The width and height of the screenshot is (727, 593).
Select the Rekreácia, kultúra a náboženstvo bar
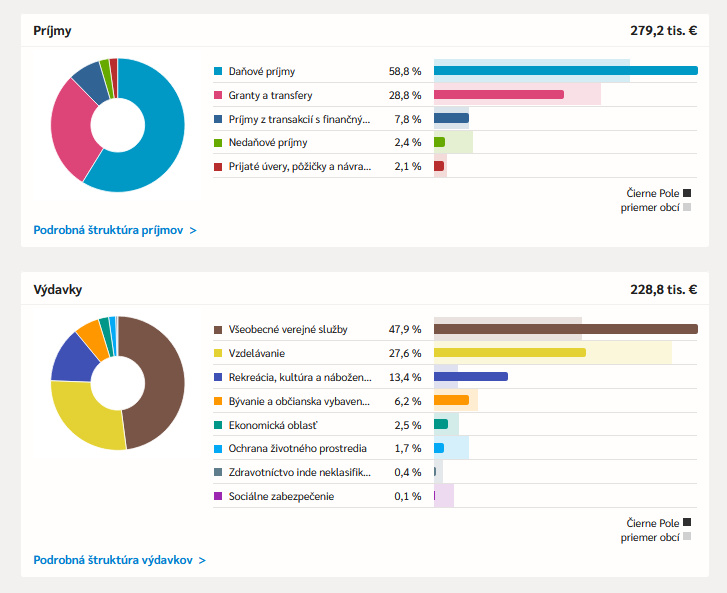click(x=470, y=377)
